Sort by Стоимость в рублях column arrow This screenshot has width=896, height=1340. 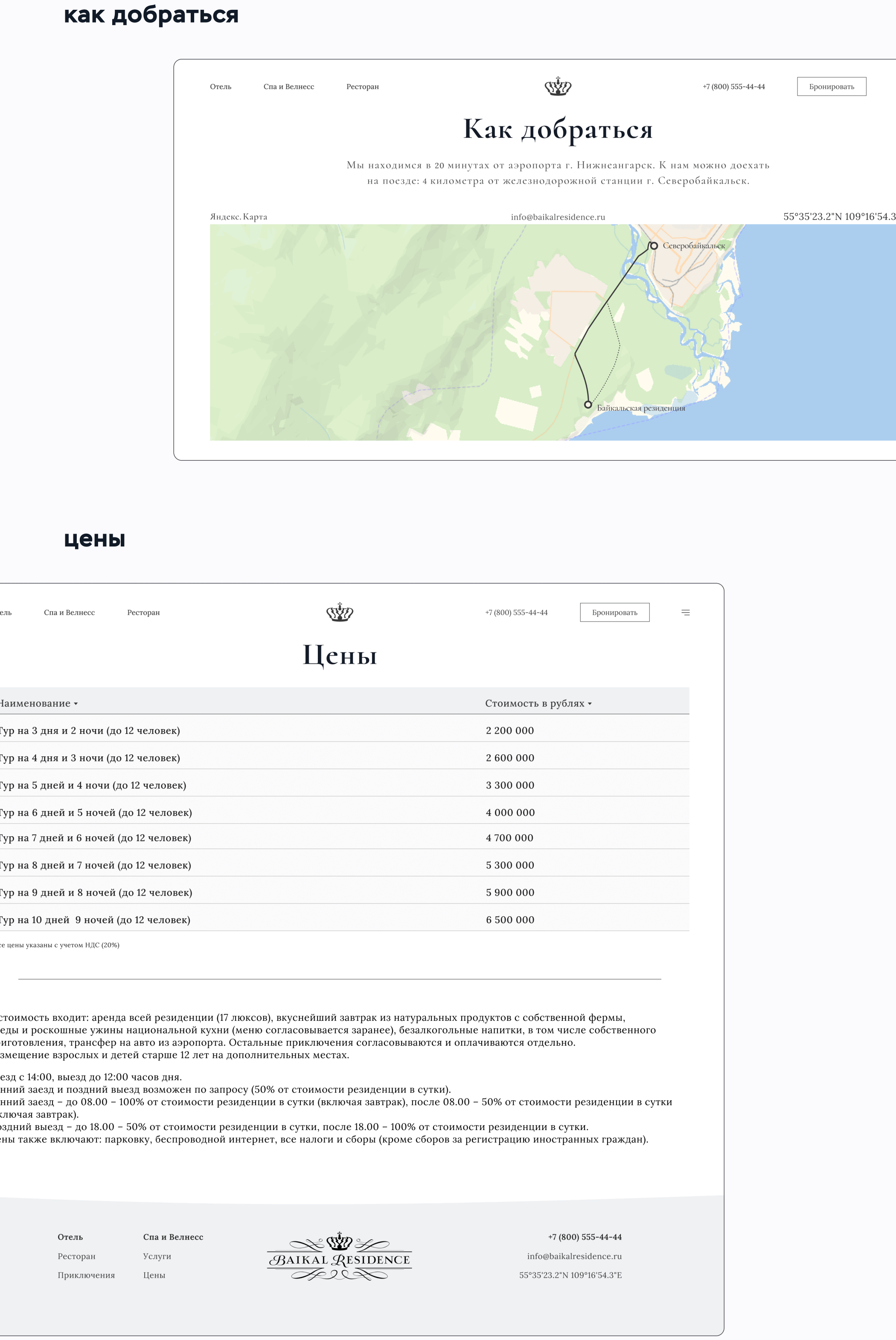coord(590,703)
